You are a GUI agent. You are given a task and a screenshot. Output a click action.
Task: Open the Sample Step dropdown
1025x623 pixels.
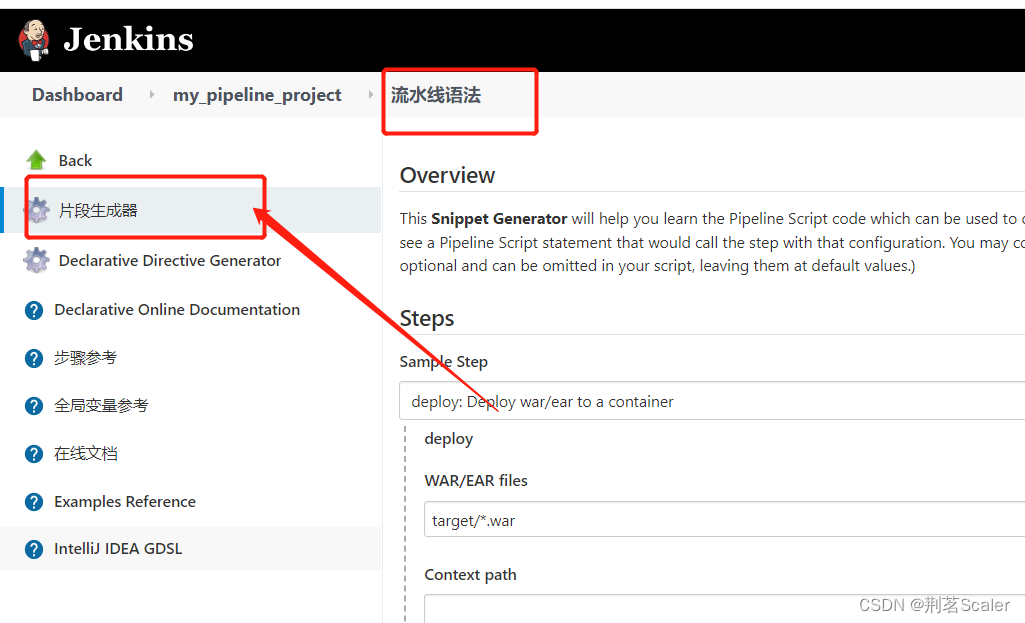[712, 401]
